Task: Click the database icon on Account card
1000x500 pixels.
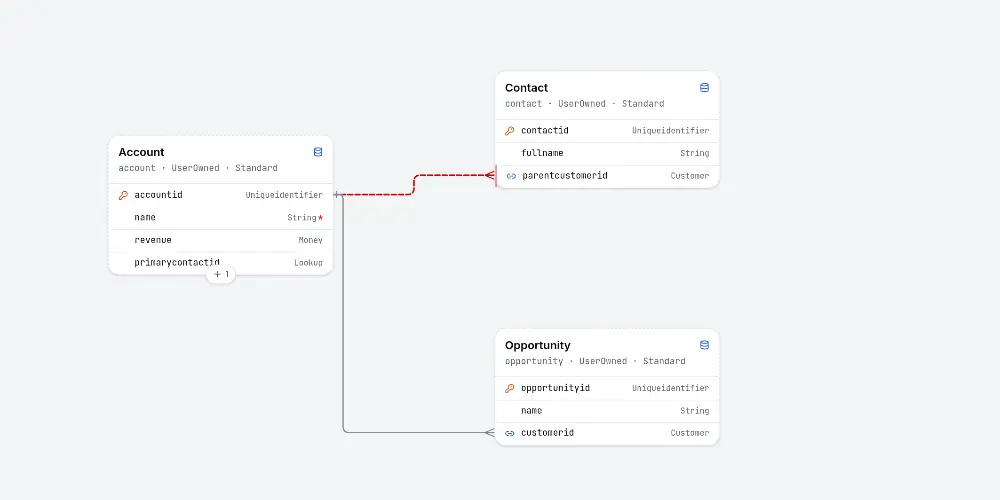Action: point(318,152)
